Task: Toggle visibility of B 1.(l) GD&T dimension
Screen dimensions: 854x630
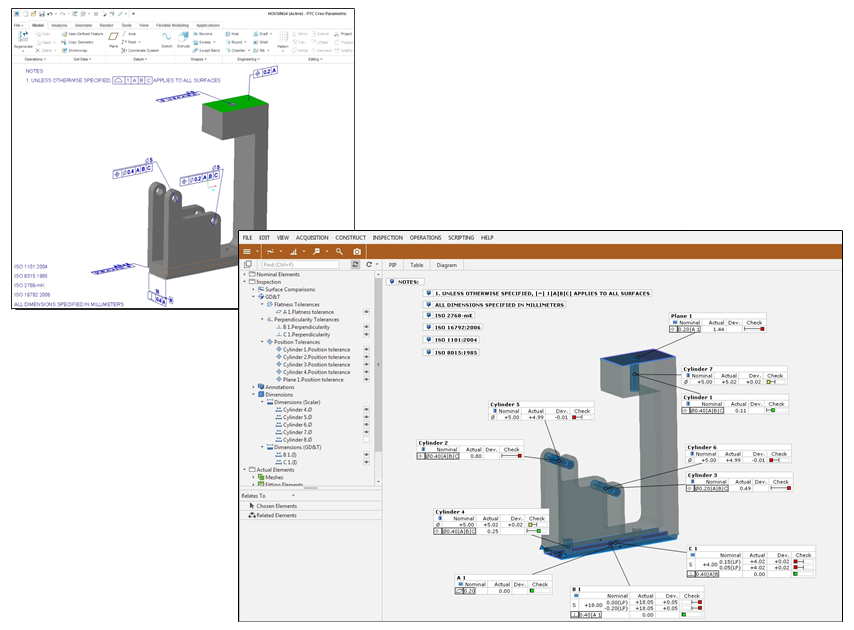Action: click(366, 455)
